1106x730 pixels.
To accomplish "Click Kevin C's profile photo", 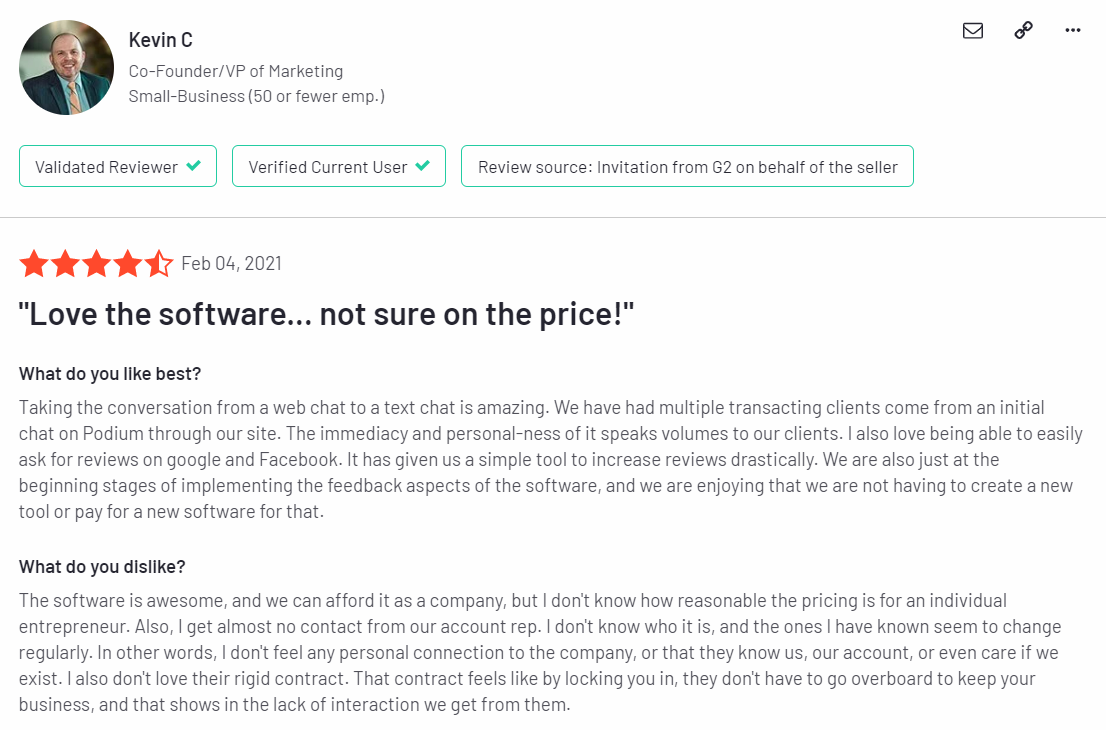I will point(66,67).
